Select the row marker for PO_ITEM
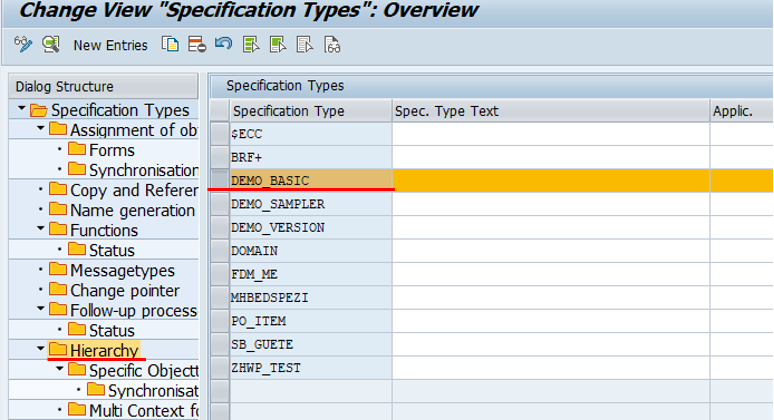This screenshot has width=774, height=420. pyautogui.click(x=219, y=321)
